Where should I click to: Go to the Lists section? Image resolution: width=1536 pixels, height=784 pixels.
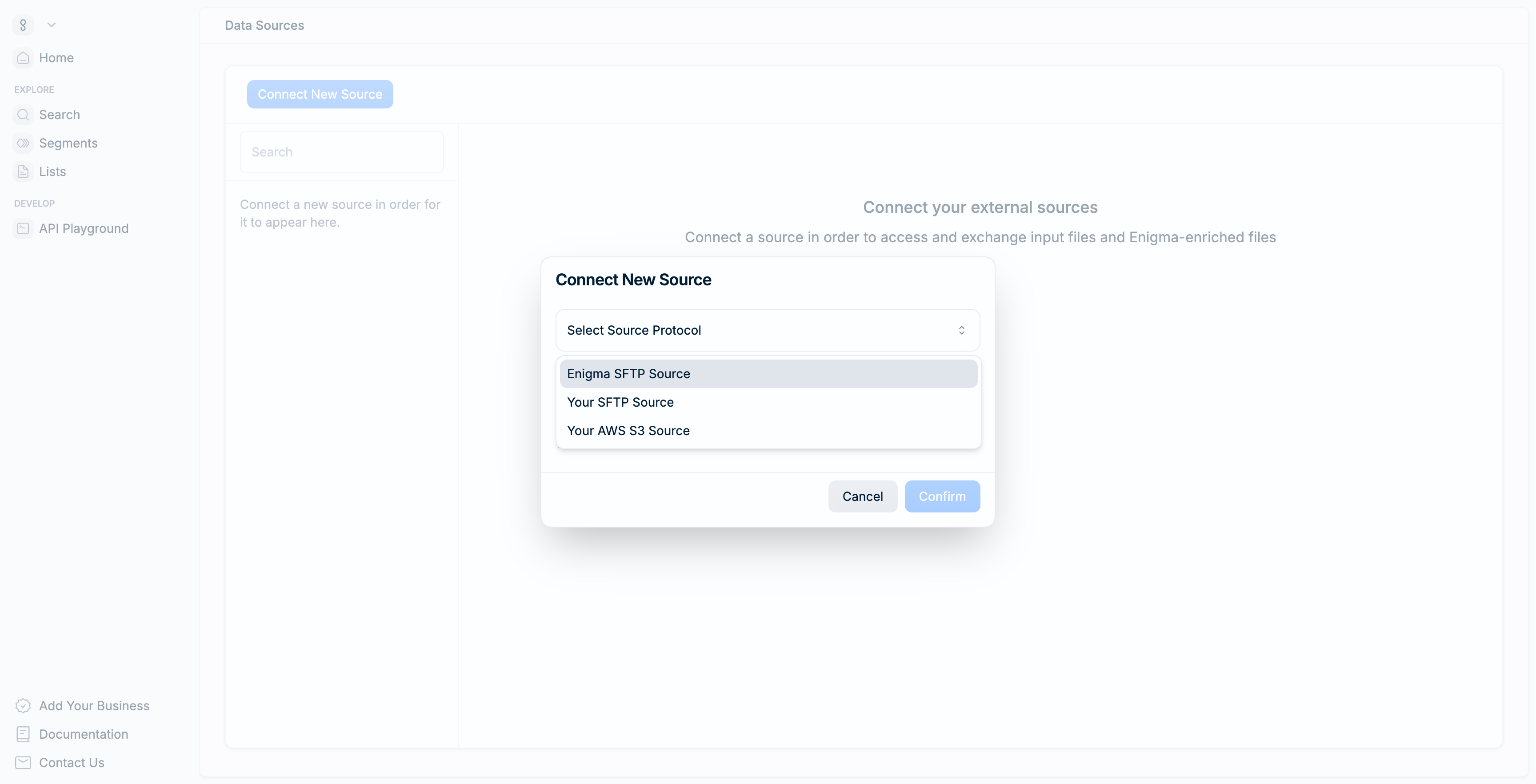[52, 171]
